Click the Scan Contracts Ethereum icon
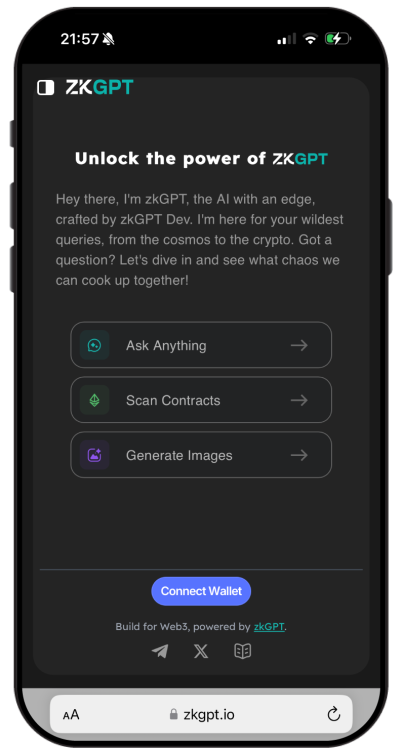400x750 pixels. [95, 400]
